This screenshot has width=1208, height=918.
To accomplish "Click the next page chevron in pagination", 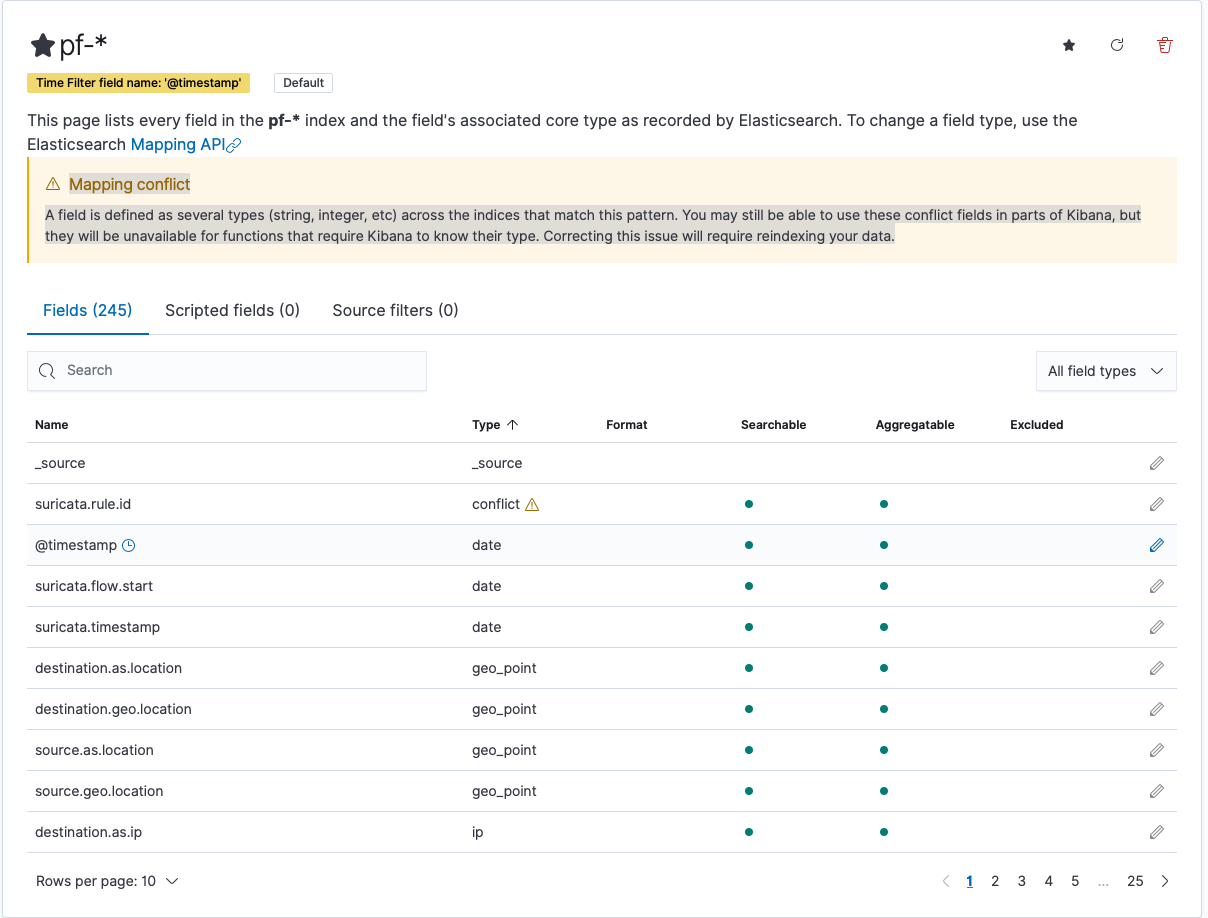I will point(1165,881).
